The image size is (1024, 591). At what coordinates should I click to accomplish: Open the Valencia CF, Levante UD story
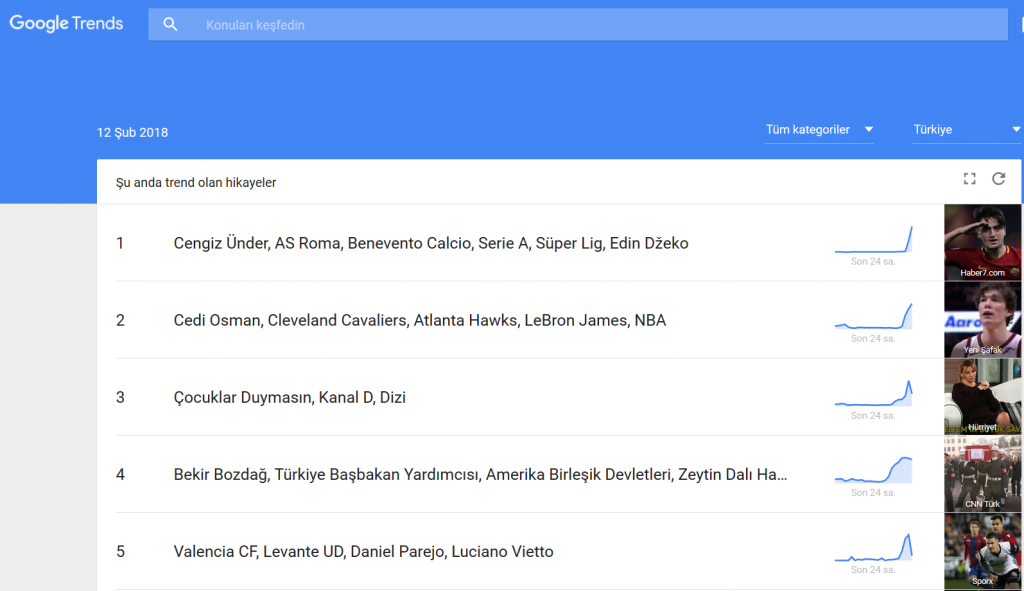(x=363, y=551)
